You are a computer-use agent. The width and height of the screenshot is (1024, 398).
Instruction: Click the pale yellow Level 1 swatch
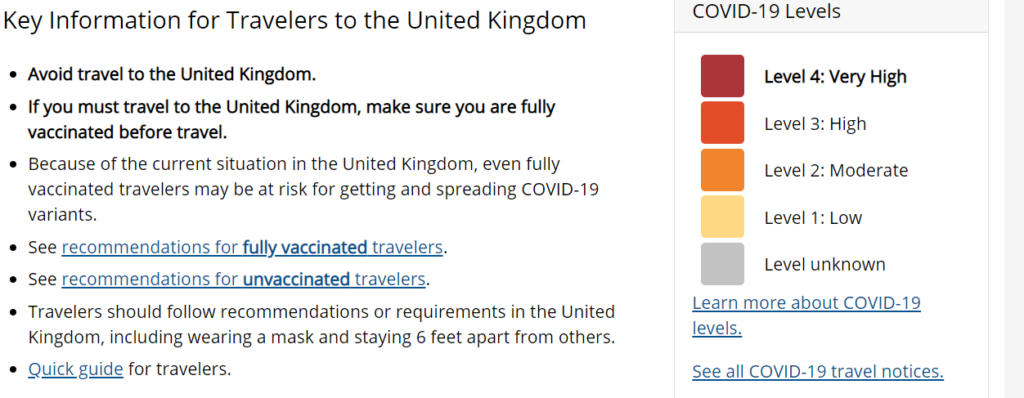(x=722, y=217)
